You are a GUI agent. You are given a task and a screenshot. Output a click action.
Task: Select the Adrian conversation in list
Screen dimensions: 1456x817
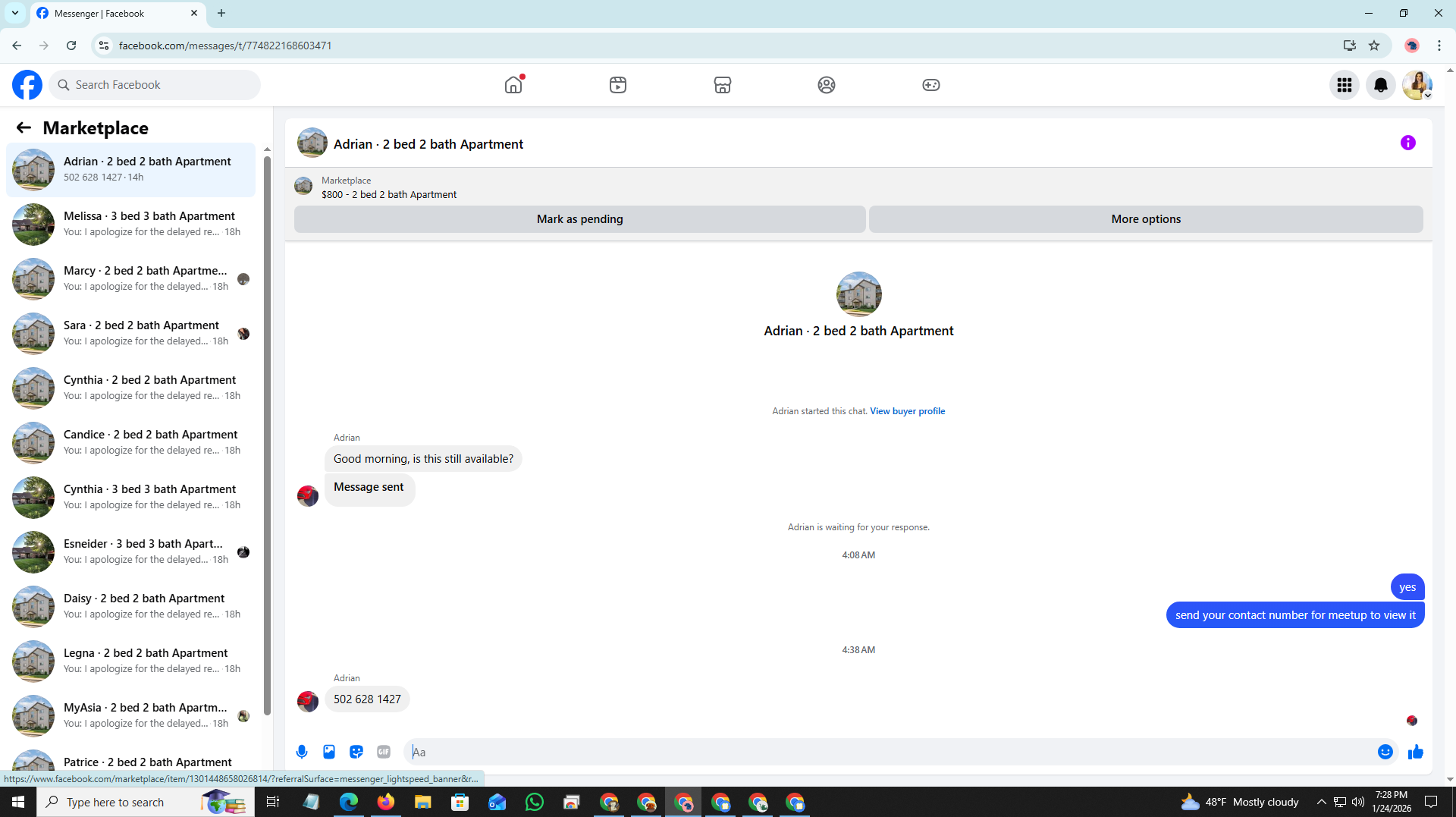point(130,169)
